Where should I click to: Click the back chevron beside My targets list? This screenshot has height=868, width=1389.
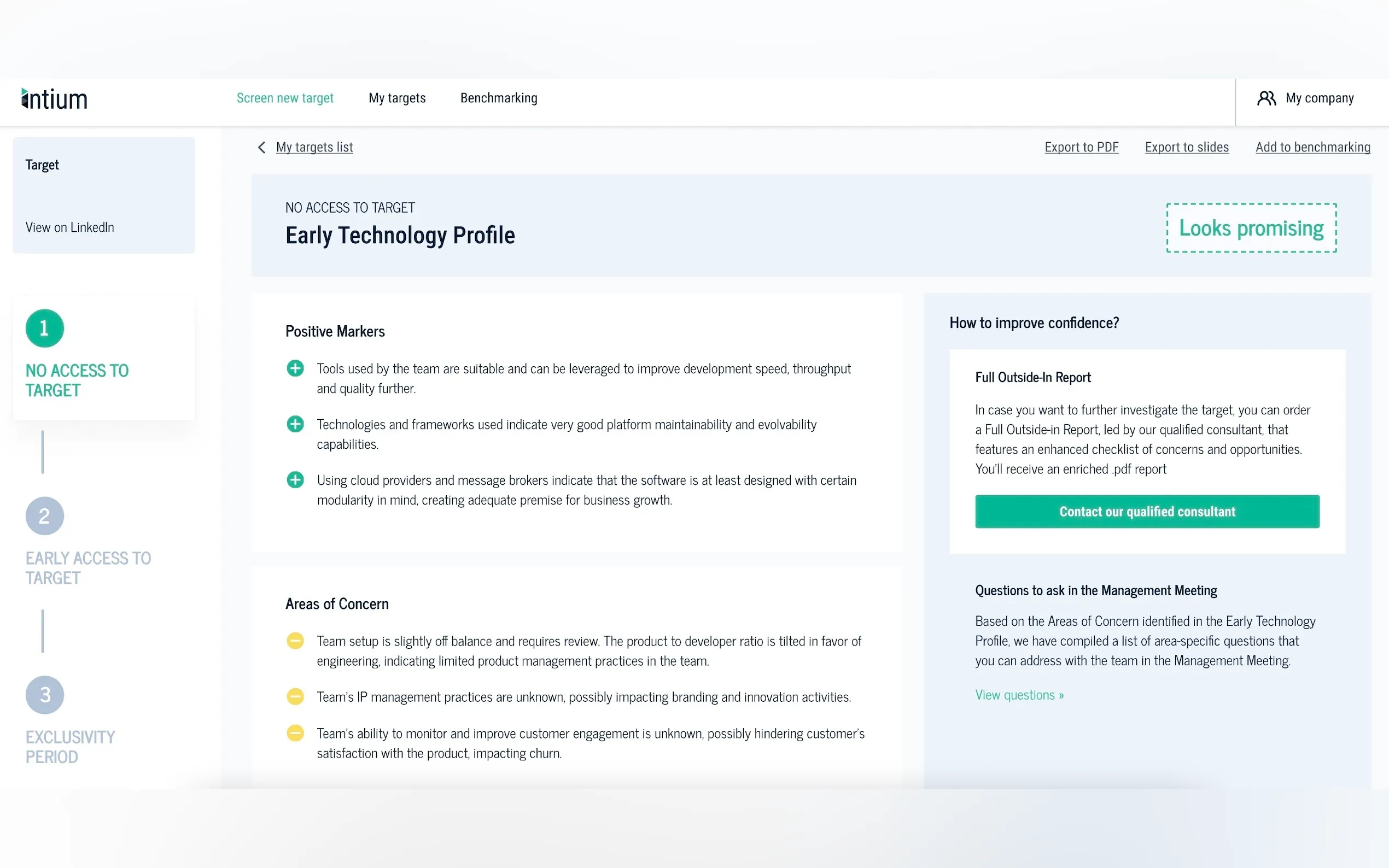[262, 148]
